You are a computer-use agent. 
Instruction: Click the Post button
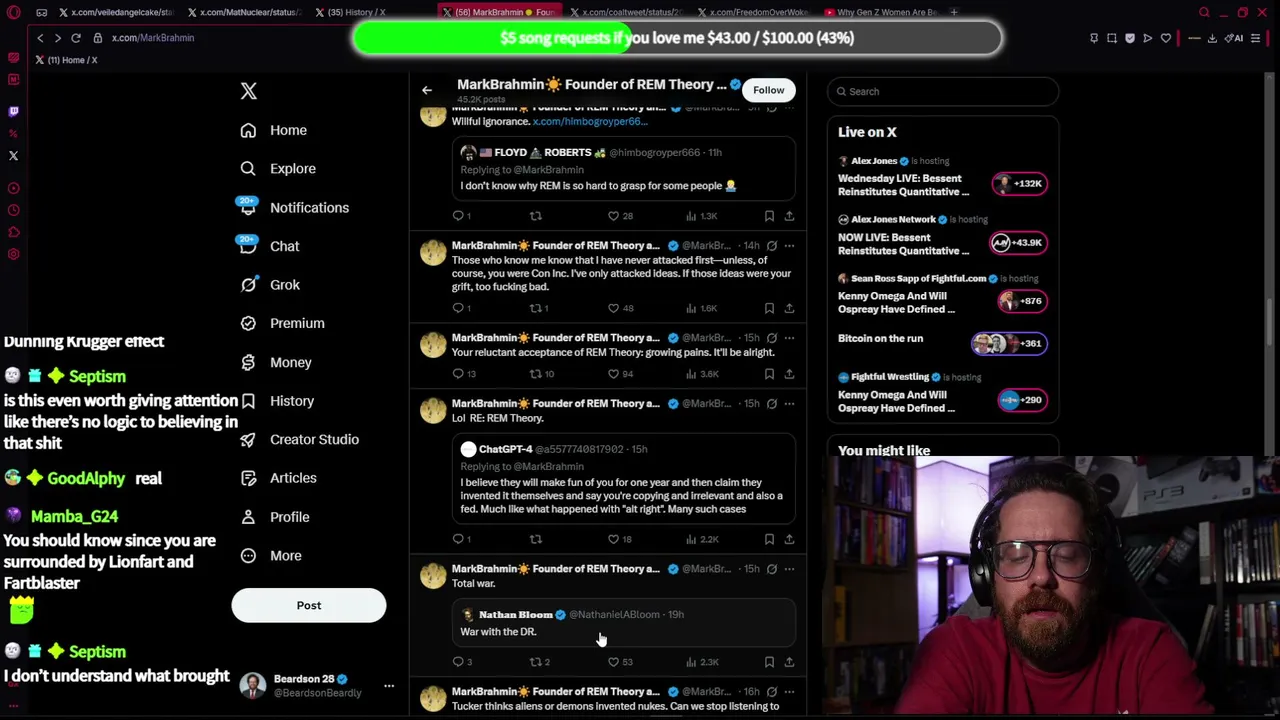pyautogui.click(x=309, y=605)
